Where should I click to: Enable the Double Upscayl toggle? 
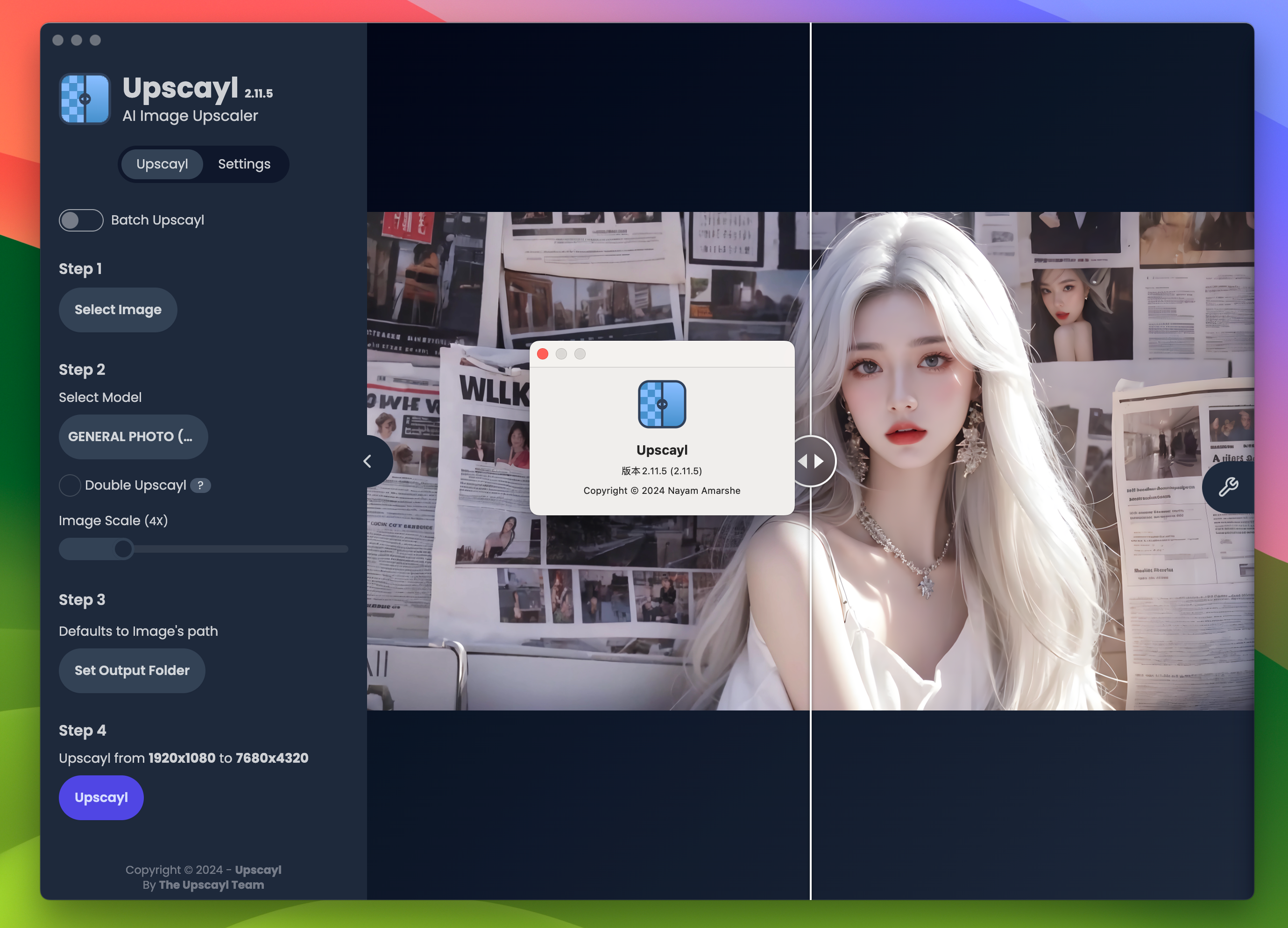(69, 485)
